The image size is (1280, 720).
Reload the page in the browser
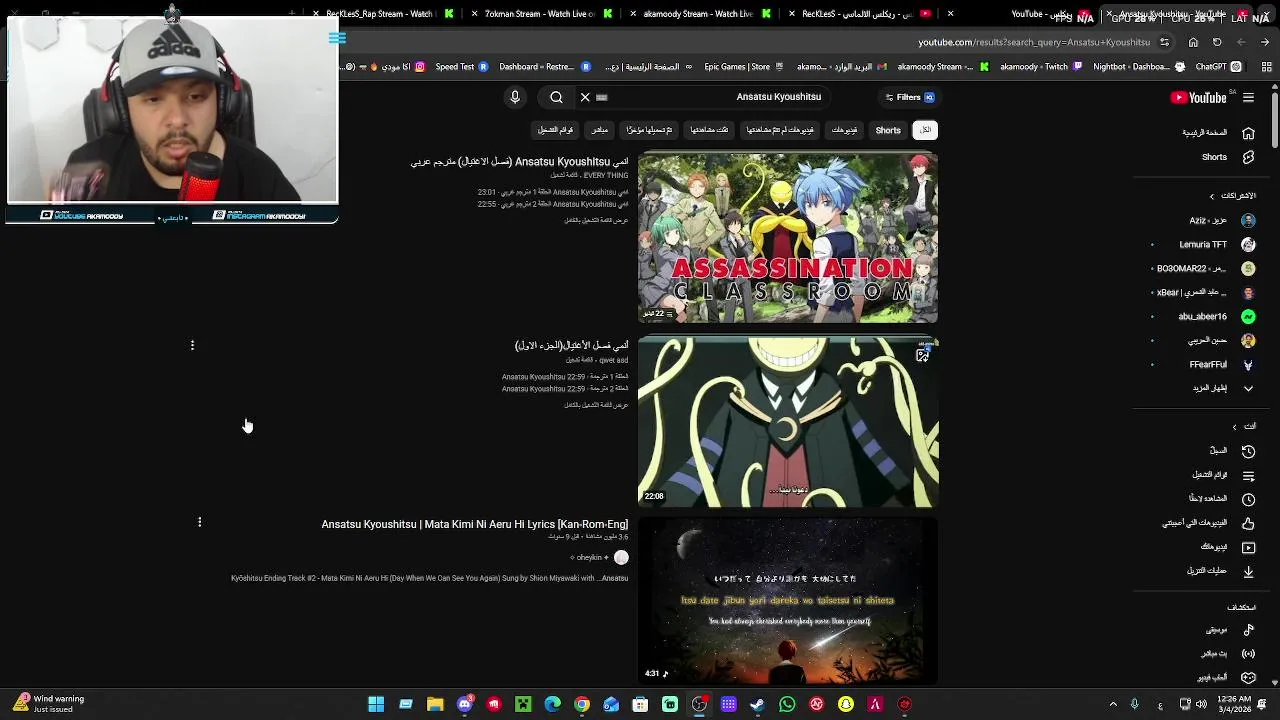(x=1217, y=42)
